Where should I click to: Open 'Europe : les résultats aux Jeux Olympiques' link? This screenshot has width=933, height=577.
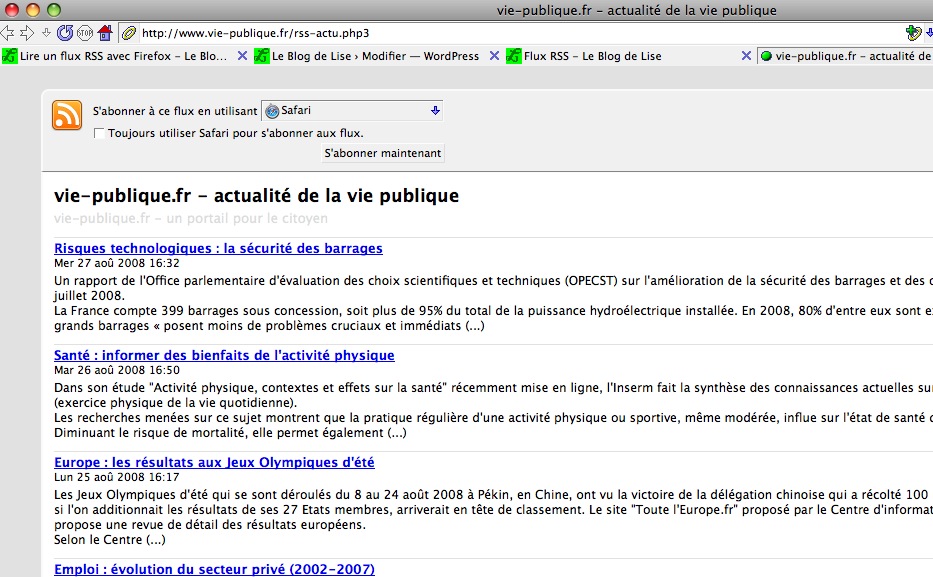(x=214, y=462)
